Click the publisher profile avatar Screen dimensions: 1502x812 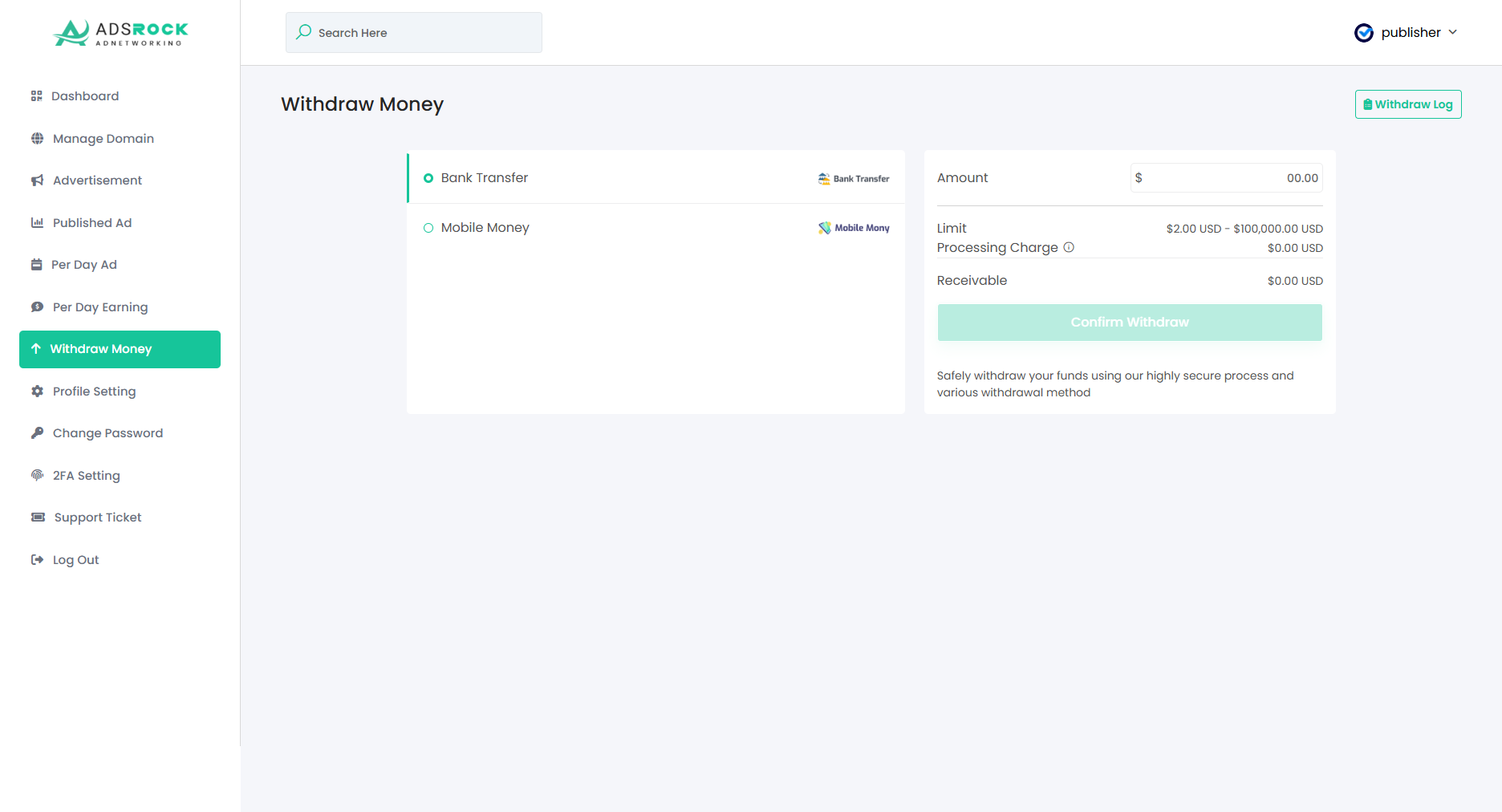[x=1364, y=33]
